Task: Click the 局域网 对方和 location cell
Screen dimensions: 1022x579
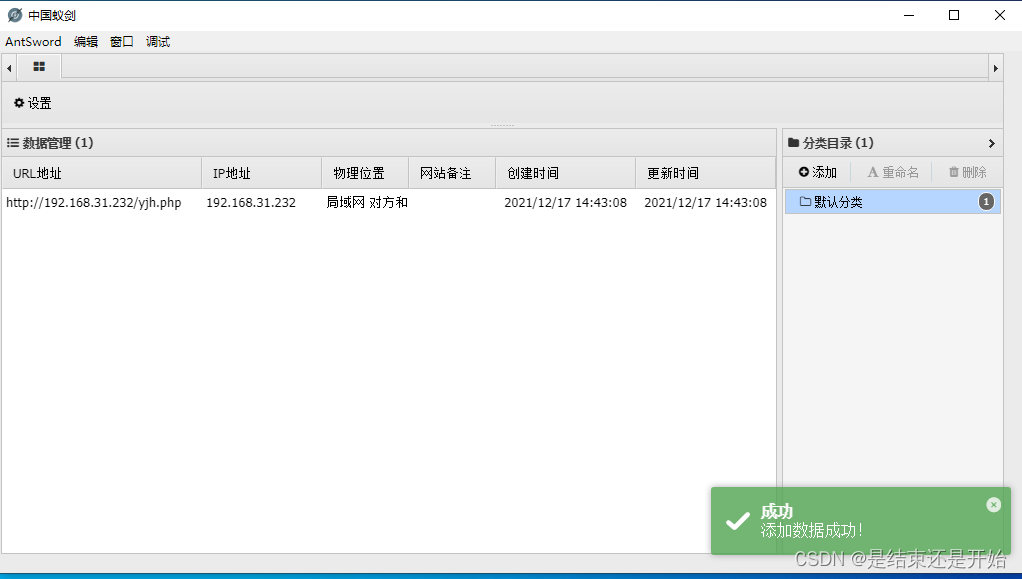Action: (367, 203)
